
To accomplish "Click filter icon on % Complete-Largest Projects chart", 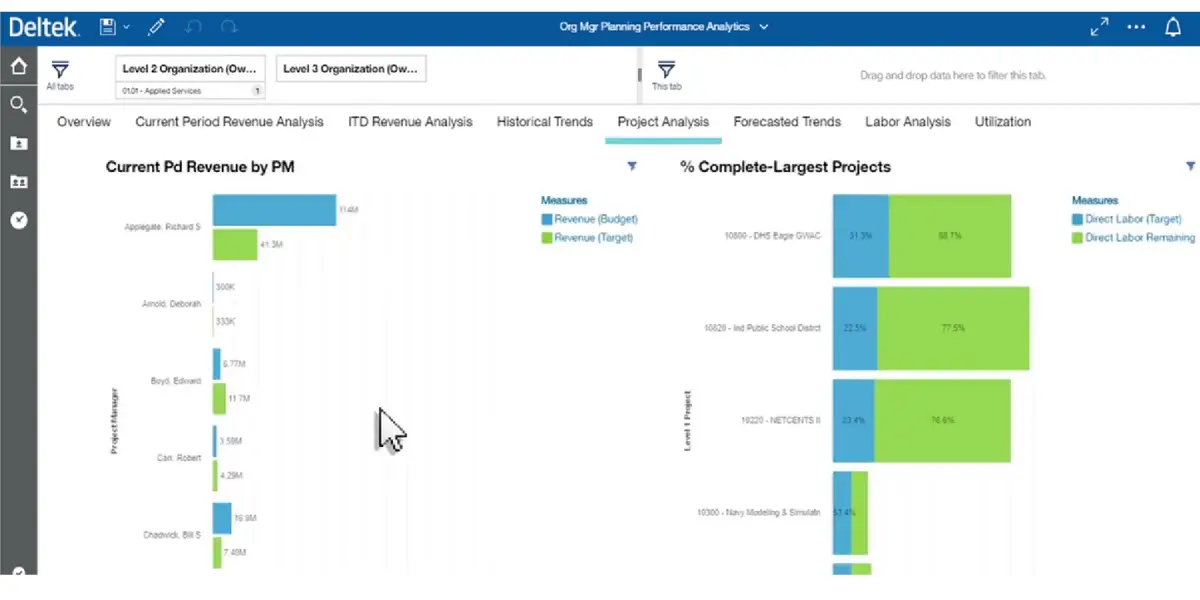I will tap(1190, 167).
